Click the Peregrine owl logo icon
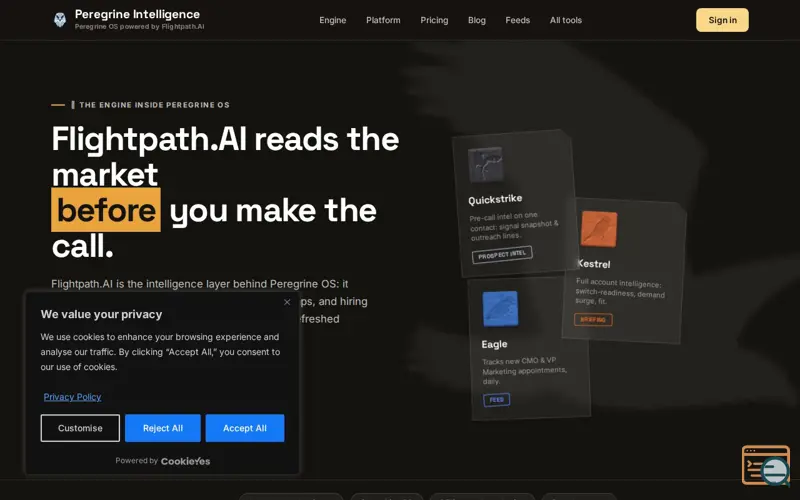The height and width of the screenshot is (500, 800). (60, 20)
